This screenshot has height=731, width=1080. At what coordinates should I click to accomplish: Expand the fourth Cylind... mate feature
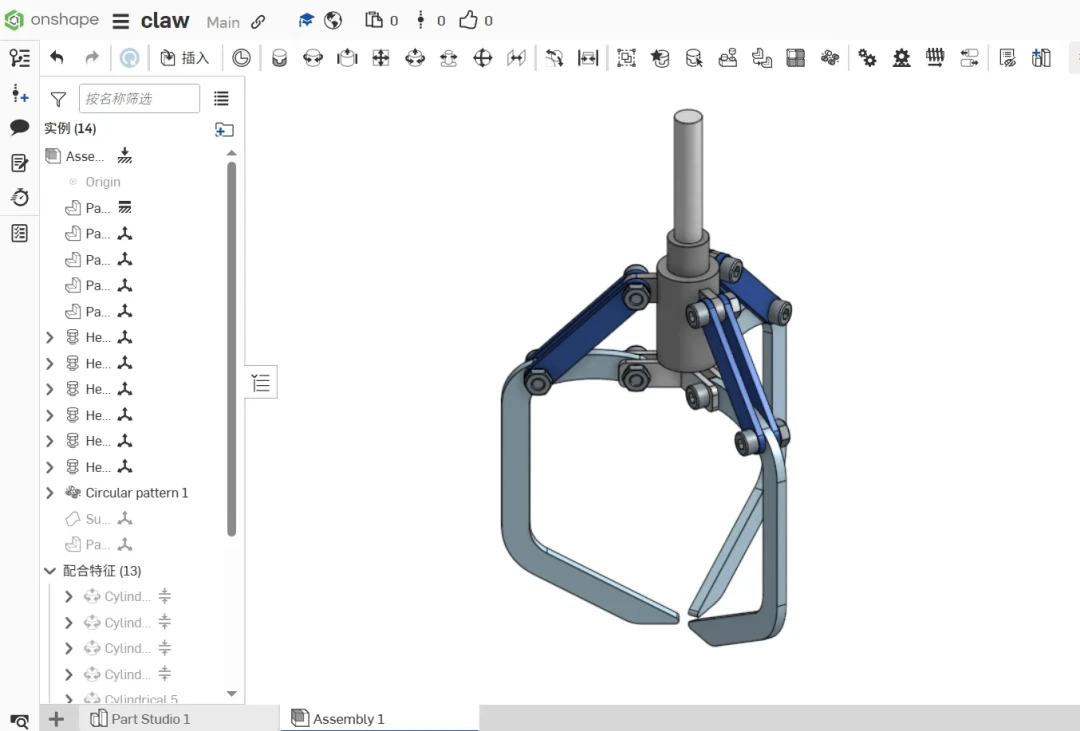coord(68,675)
